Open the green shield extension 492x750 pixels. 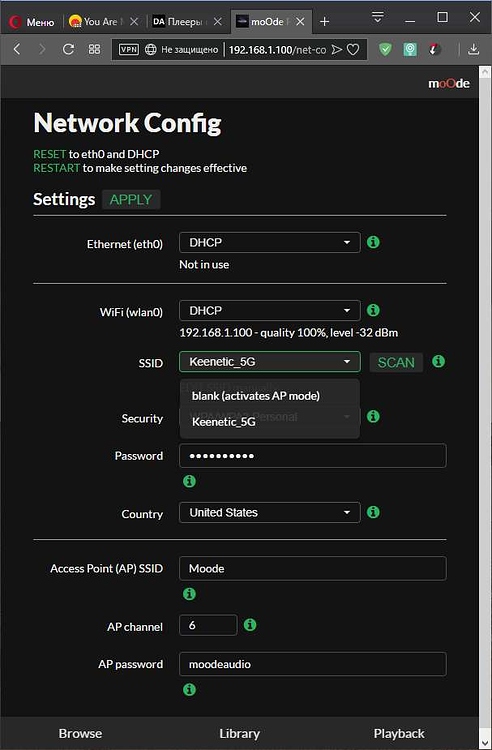tap(385, 49)
